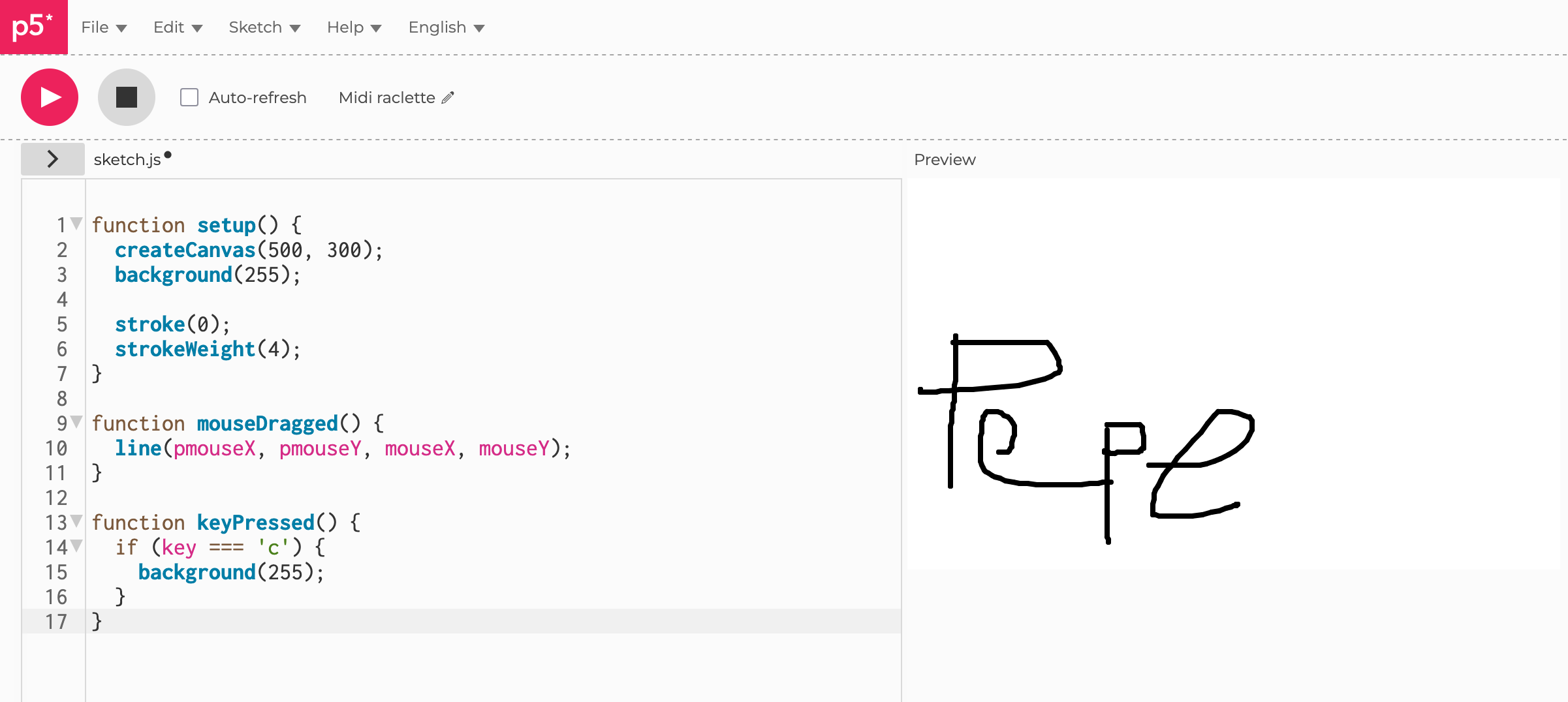Collapse the setup function fold arrow

(76, 224)
